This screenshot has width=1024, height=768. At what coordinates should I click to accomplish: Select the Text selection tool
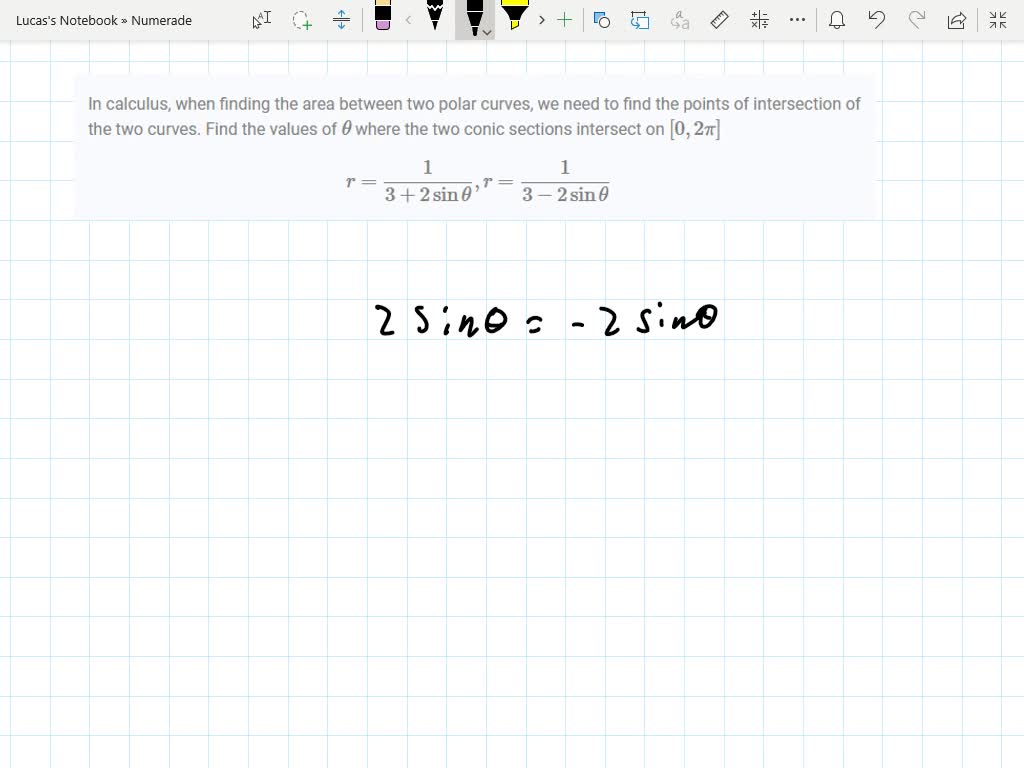point(261,20)
